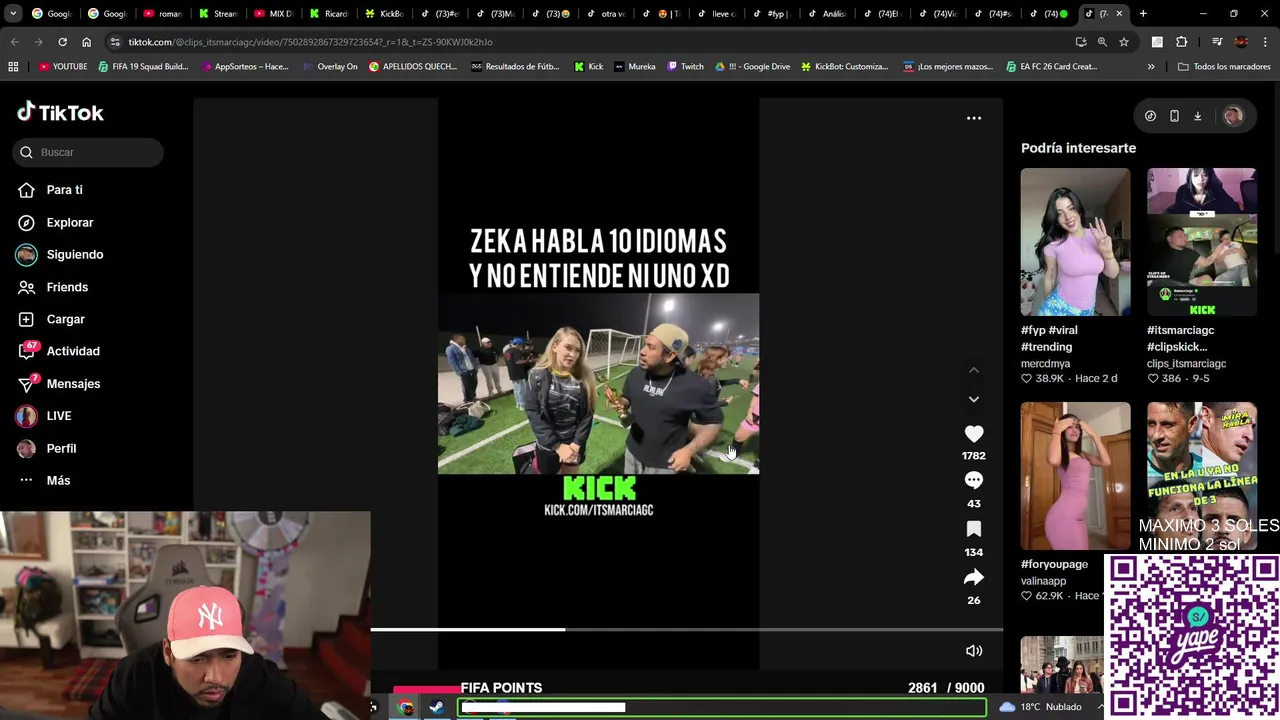Go to previous video arrow
Viewport: 1280px width, 720px height.
click(x=974, y=370)
